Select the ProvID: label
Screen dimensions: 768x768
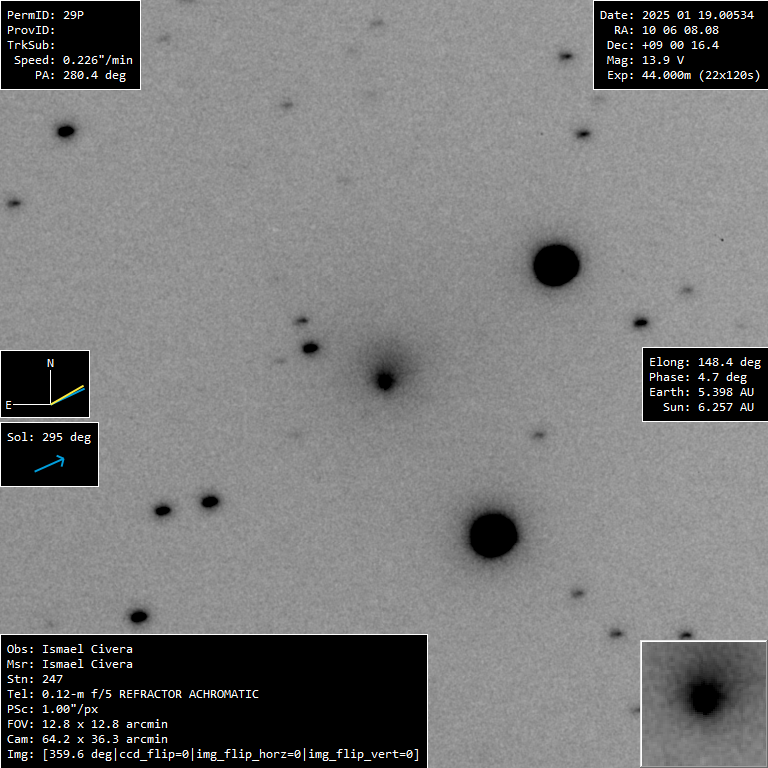click(x=31, y=30)
